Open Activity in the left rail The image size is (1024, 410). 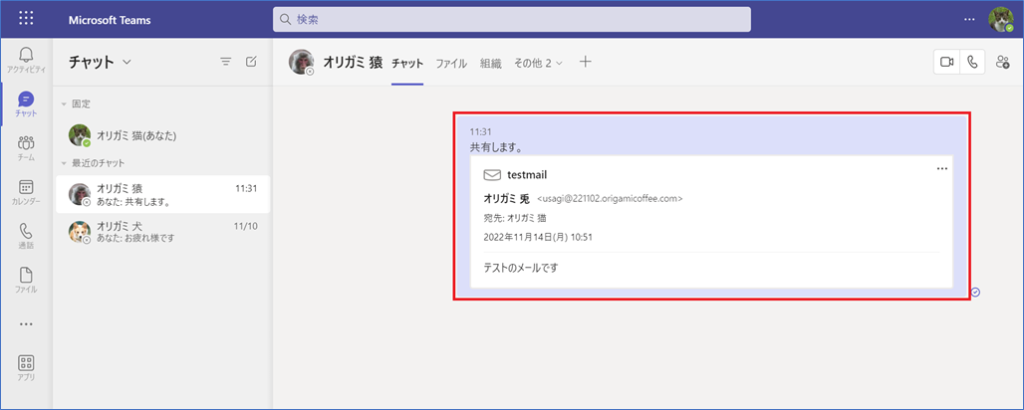(x=26, y=59)
